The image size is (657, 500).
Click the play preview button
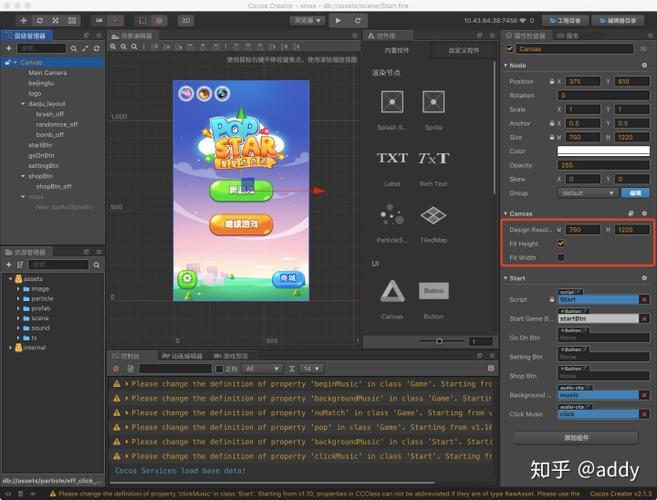tap(338, 20)
